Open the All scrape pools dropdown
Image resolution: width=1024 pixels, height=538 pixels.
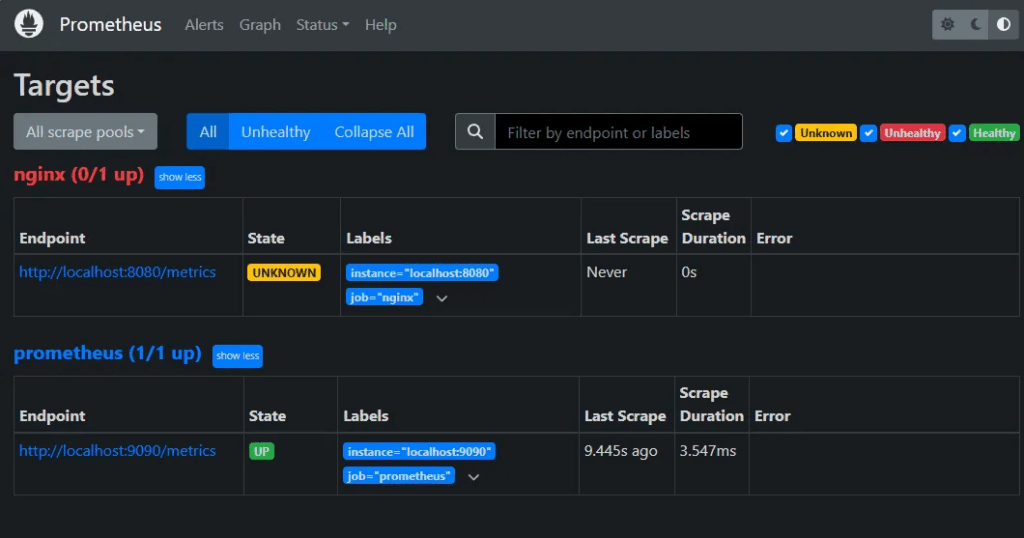coord(86,131)
